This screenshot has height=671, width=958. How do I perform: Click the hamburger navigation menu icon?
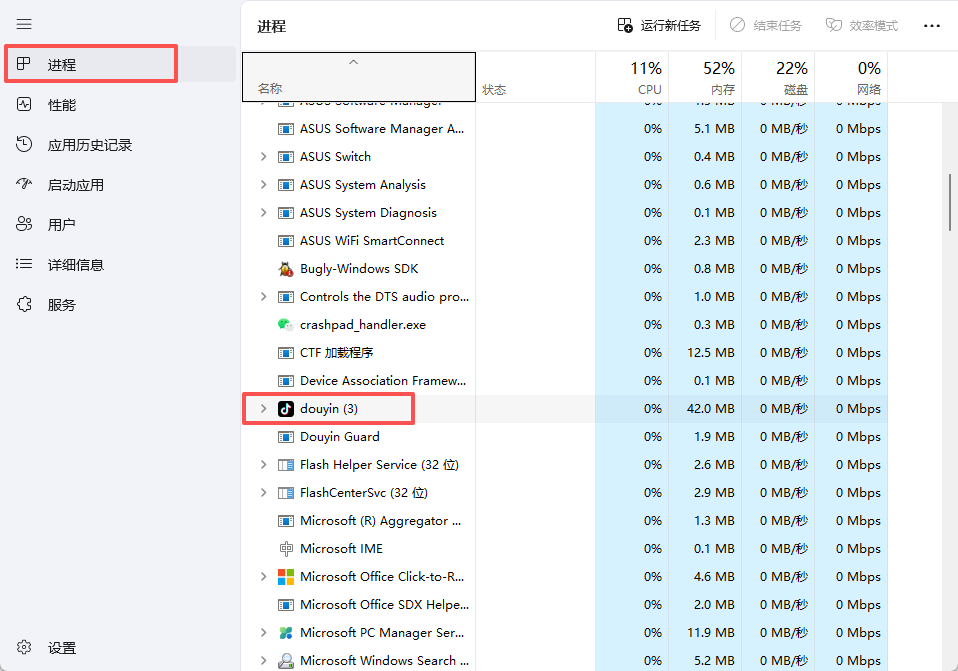25,24
